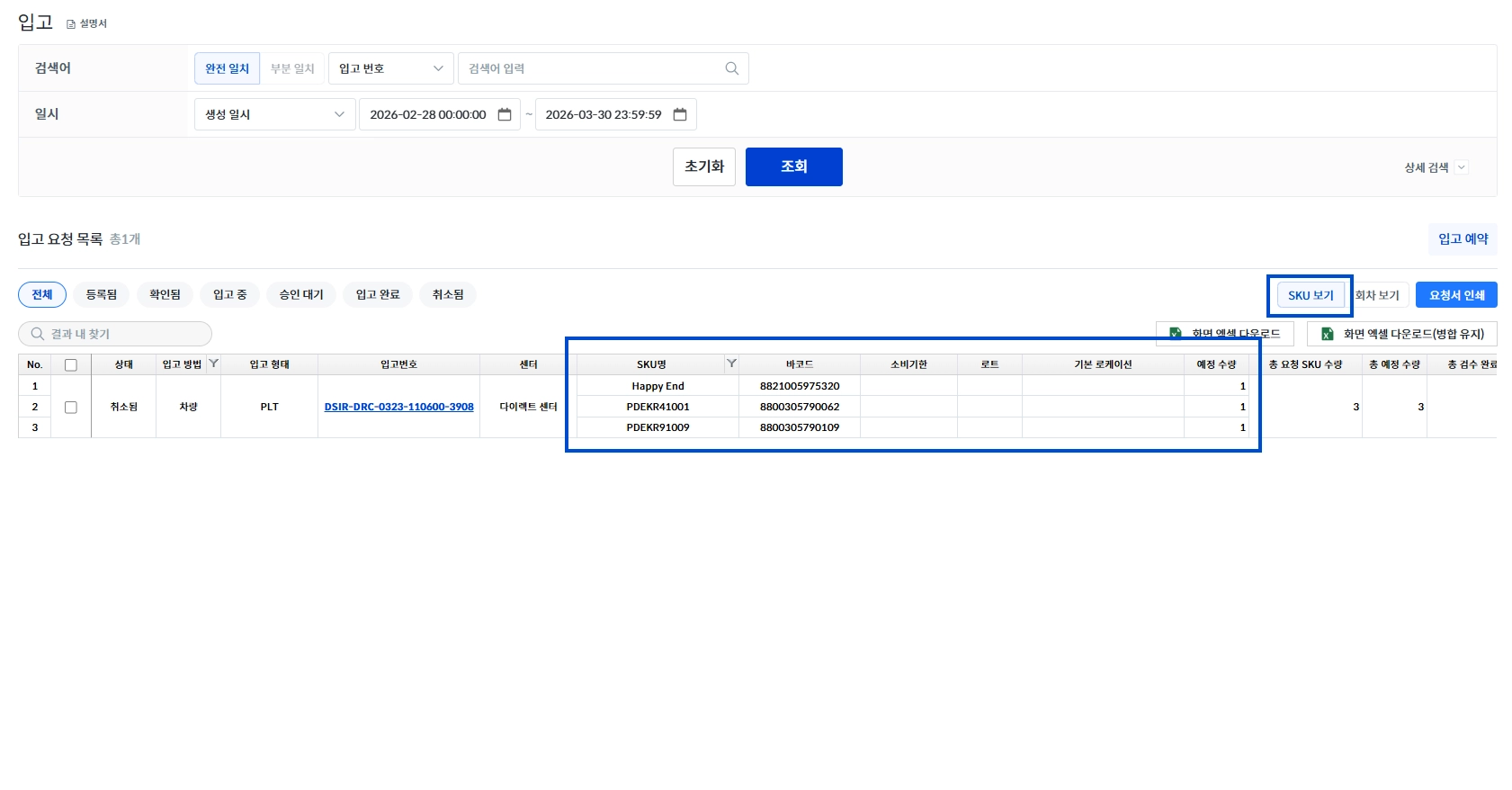Image resolution: width=1512 pixels, height=790 pixels.
Task: Click the 입고번호 column header
Action: pos(398,364)
